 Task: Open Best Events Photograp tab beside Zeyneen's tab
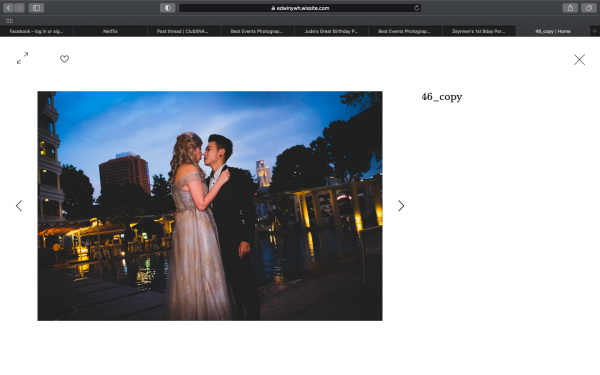[404, 31]
